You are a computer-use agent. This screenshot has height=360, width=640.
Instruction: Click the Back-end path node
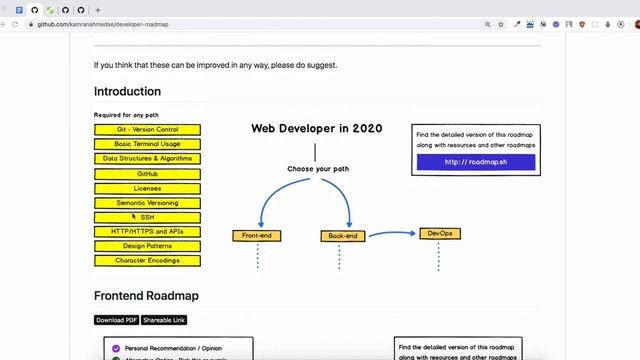[343, 236]
